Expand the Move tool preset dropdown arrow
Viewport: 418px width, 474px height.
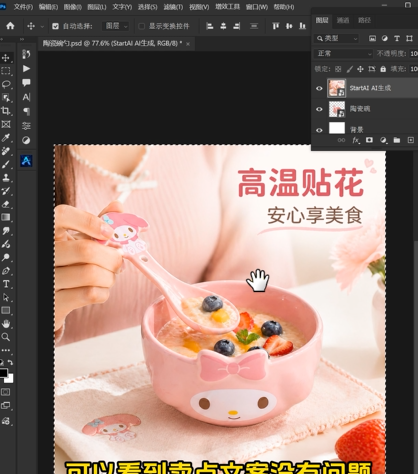pyautogui.click(x=42, y=26)
